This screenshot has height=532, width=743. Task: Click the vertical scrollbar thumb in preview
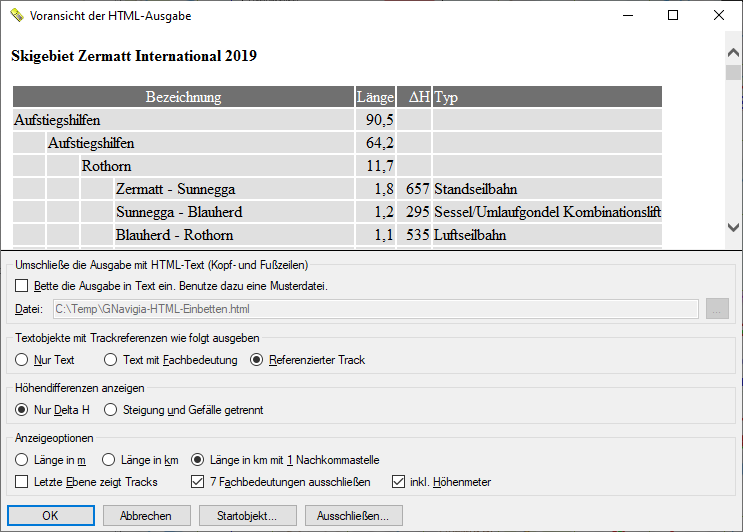[733, 72]
